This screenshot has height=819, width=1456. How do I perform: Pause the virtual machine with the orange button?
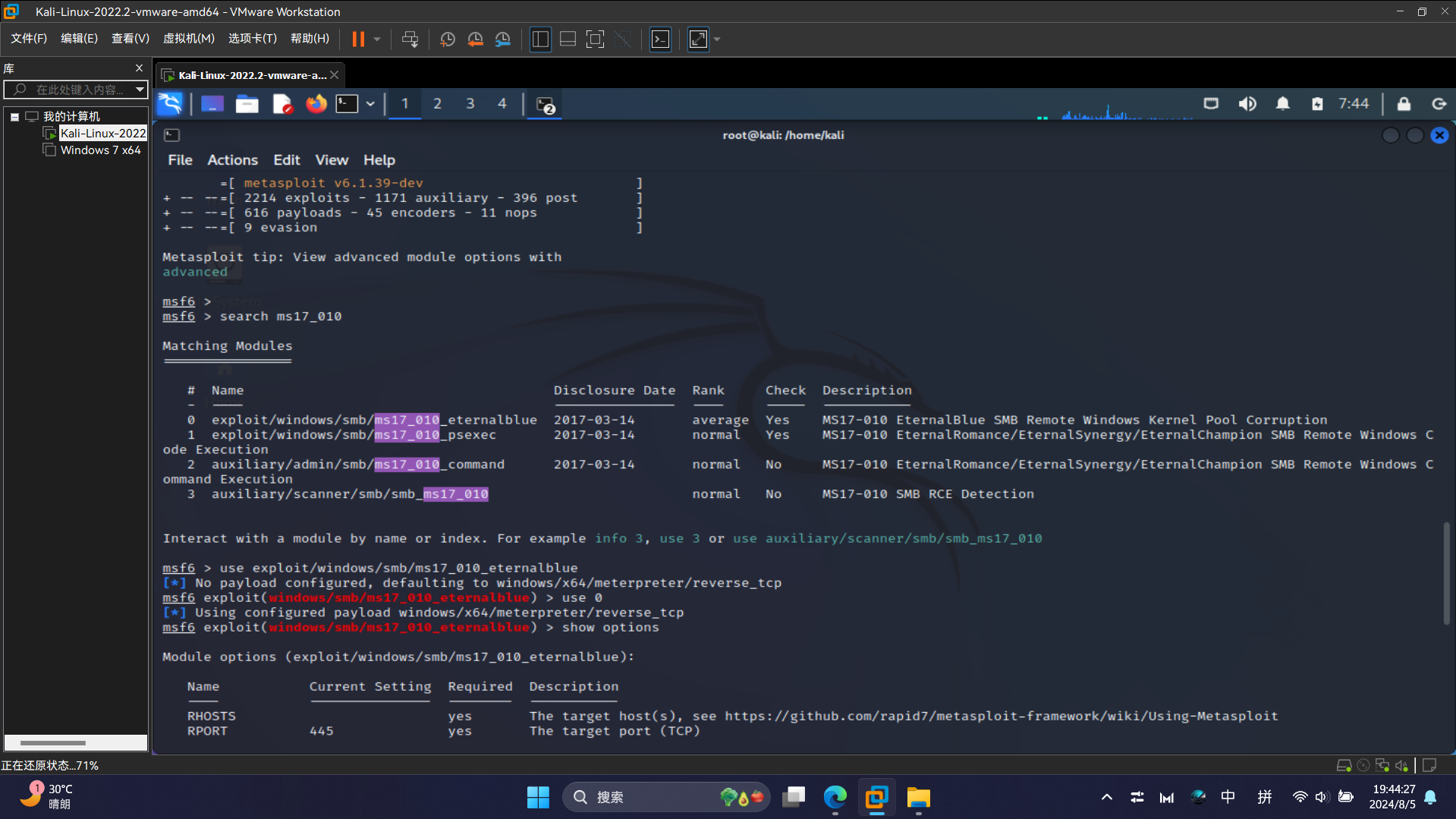(358, 39)
